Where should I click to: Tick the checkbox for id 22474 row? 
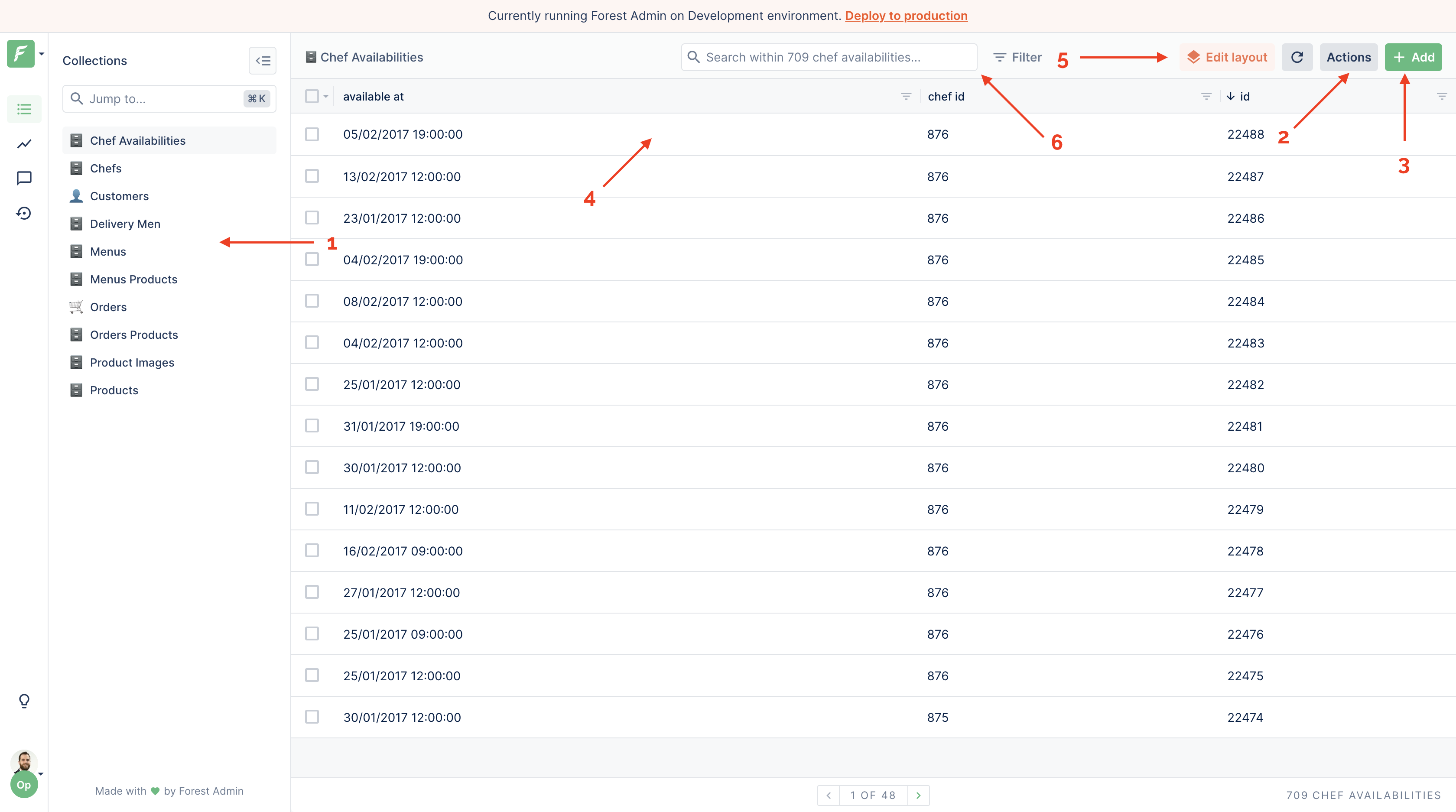click(x=312, y=717)
